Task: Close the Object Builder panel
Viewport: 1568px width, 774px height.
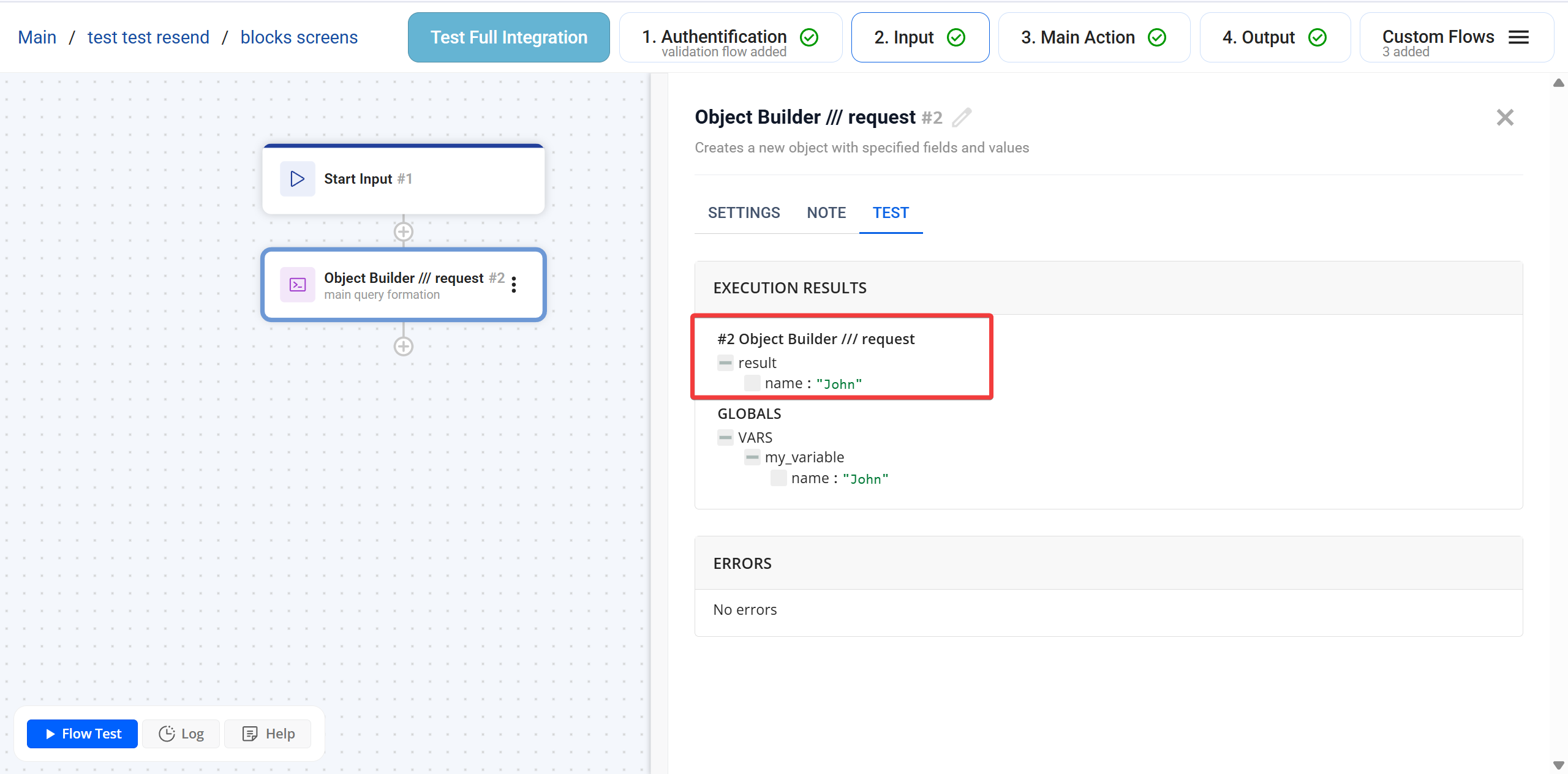Action: coord(1505,117)
